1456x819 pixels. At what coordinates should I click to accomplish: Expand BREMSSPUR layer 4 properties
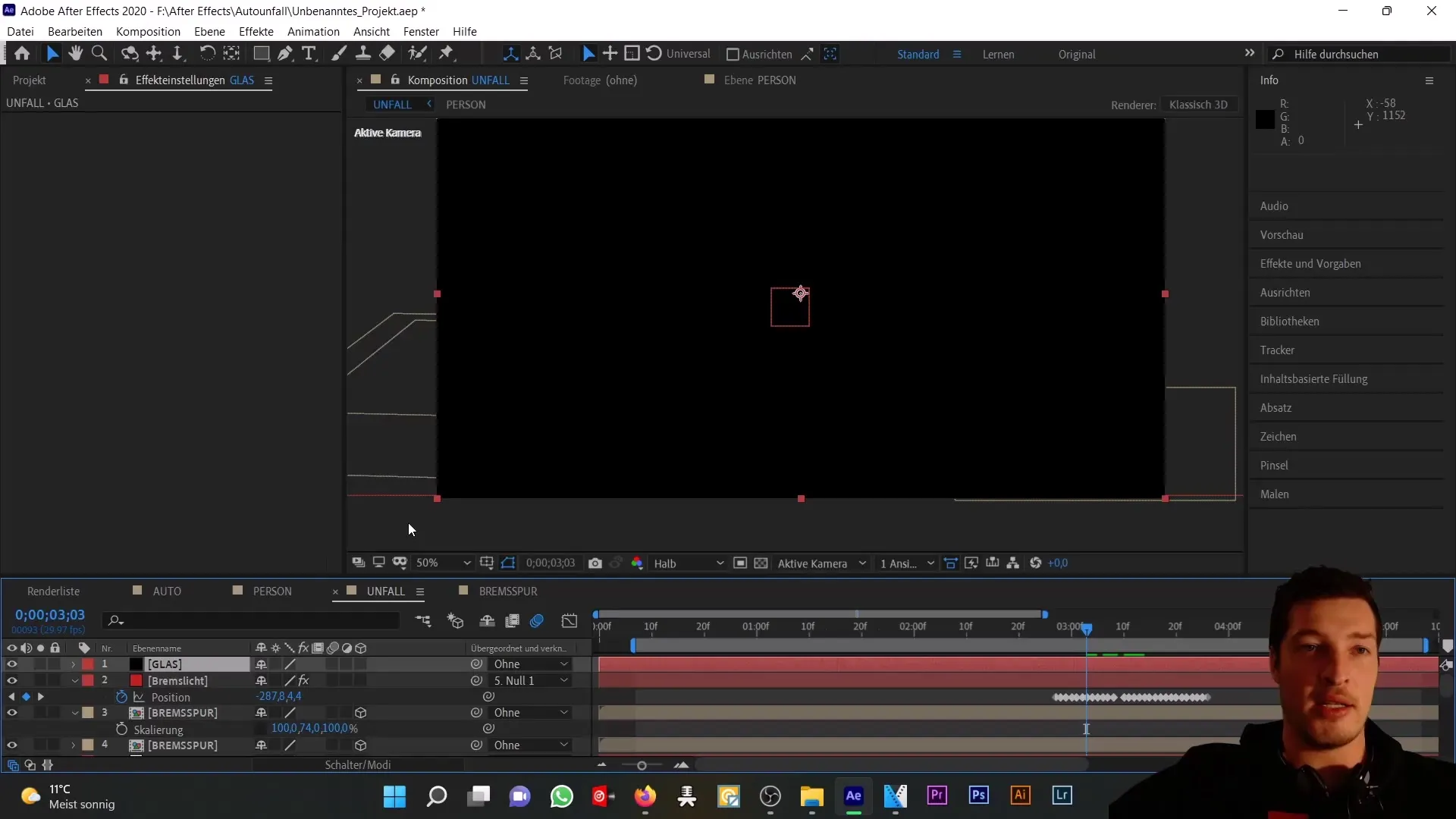click(x=74, y=745)
